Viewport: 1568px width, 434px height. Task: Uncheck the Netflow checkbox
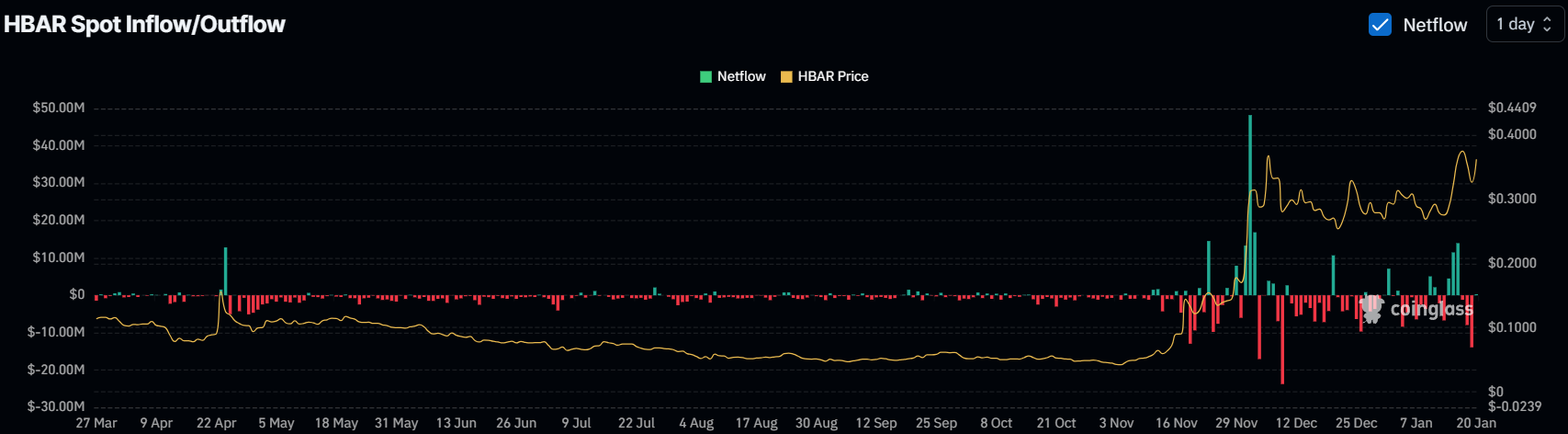pos(1380,25)
